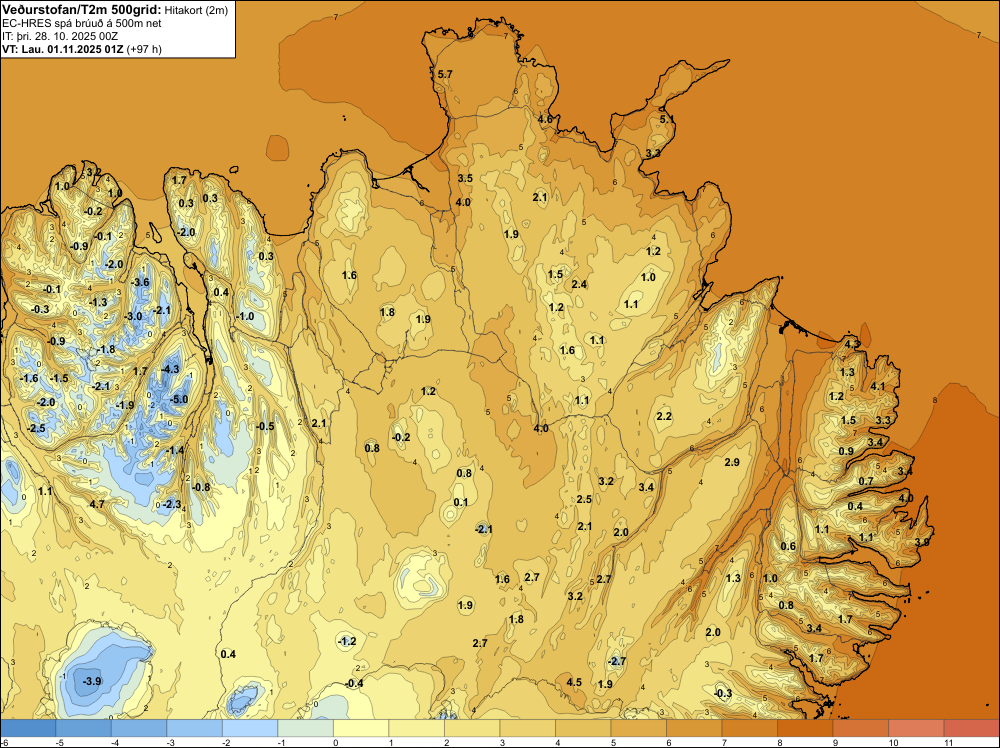Click the 4.7 temperature value
Screen dimensions: 1000x748
pyautogui.click(x=97, y=504)
